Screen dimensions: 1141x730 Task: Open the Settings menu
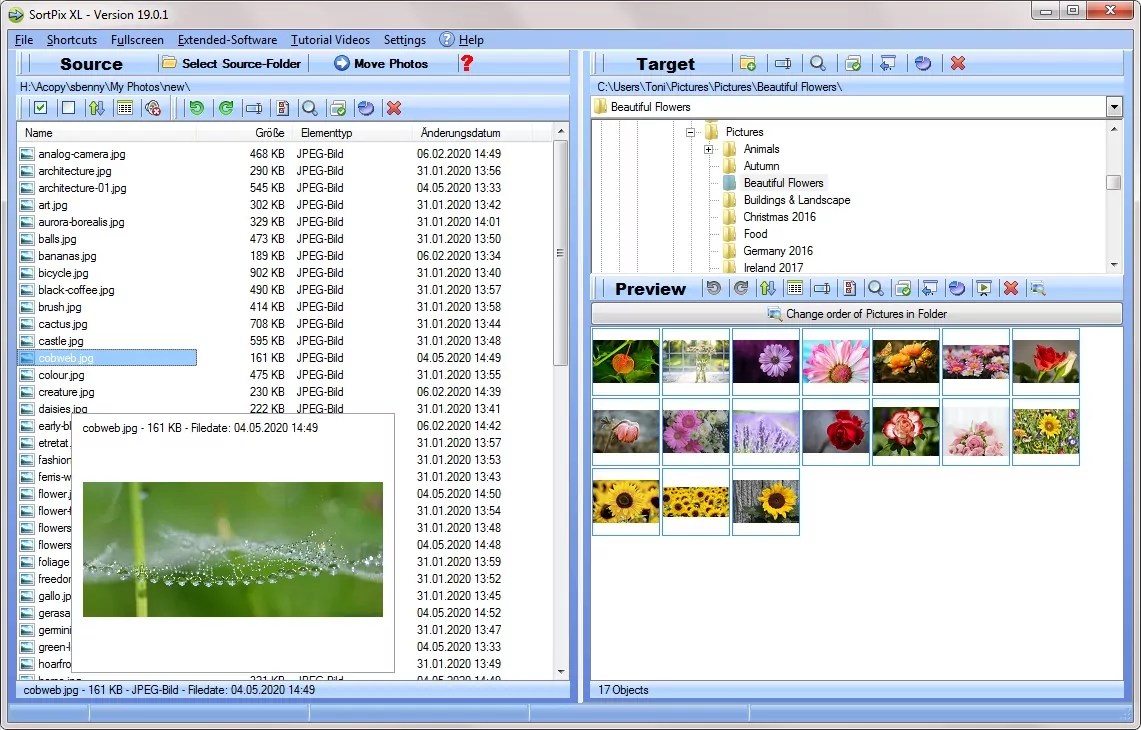pos(404,40)
